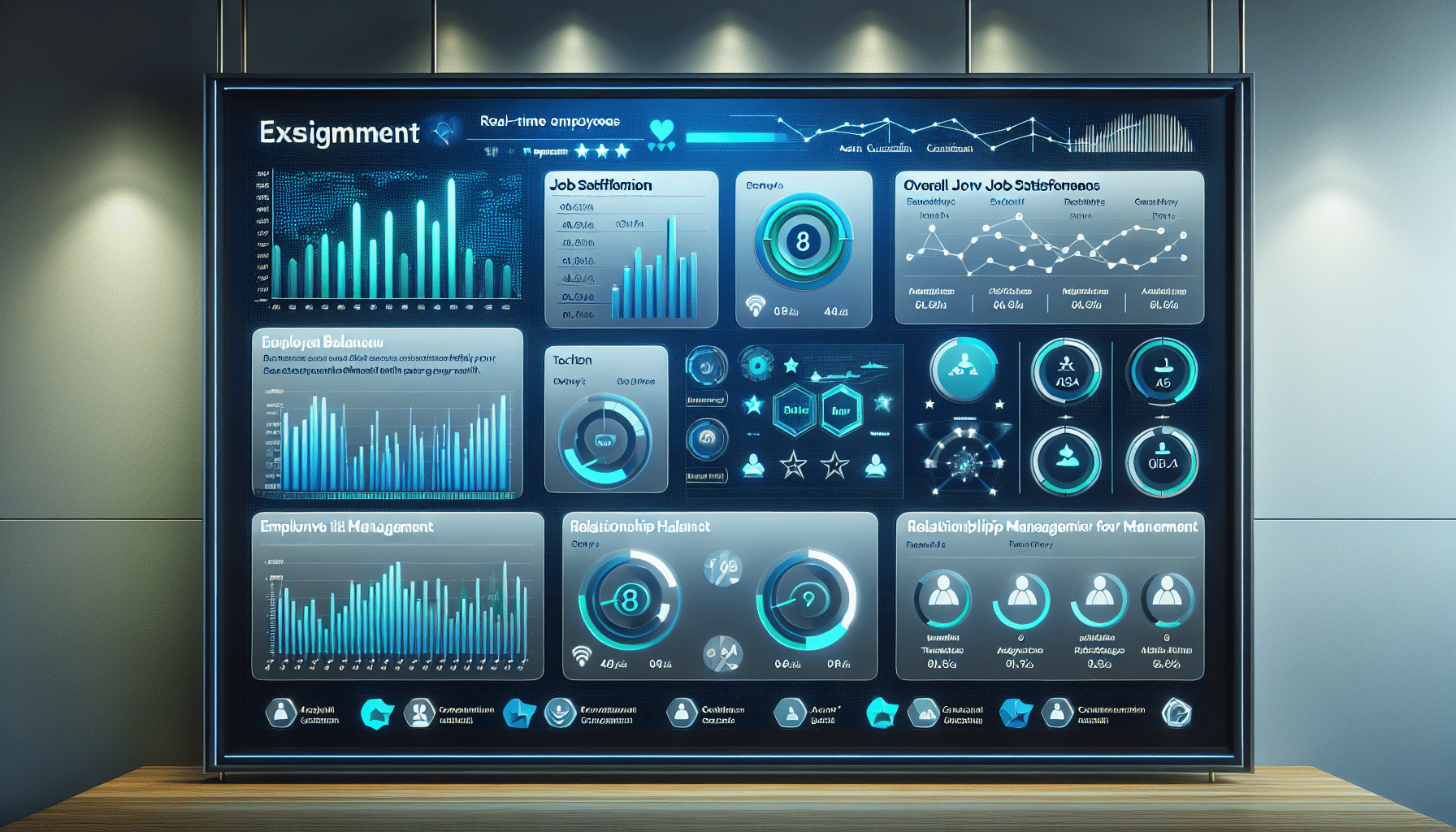Click the "8" dial in Relationship Halamot
The height and width of the screenshot is (832, 1456).
[x=629, y=600]
